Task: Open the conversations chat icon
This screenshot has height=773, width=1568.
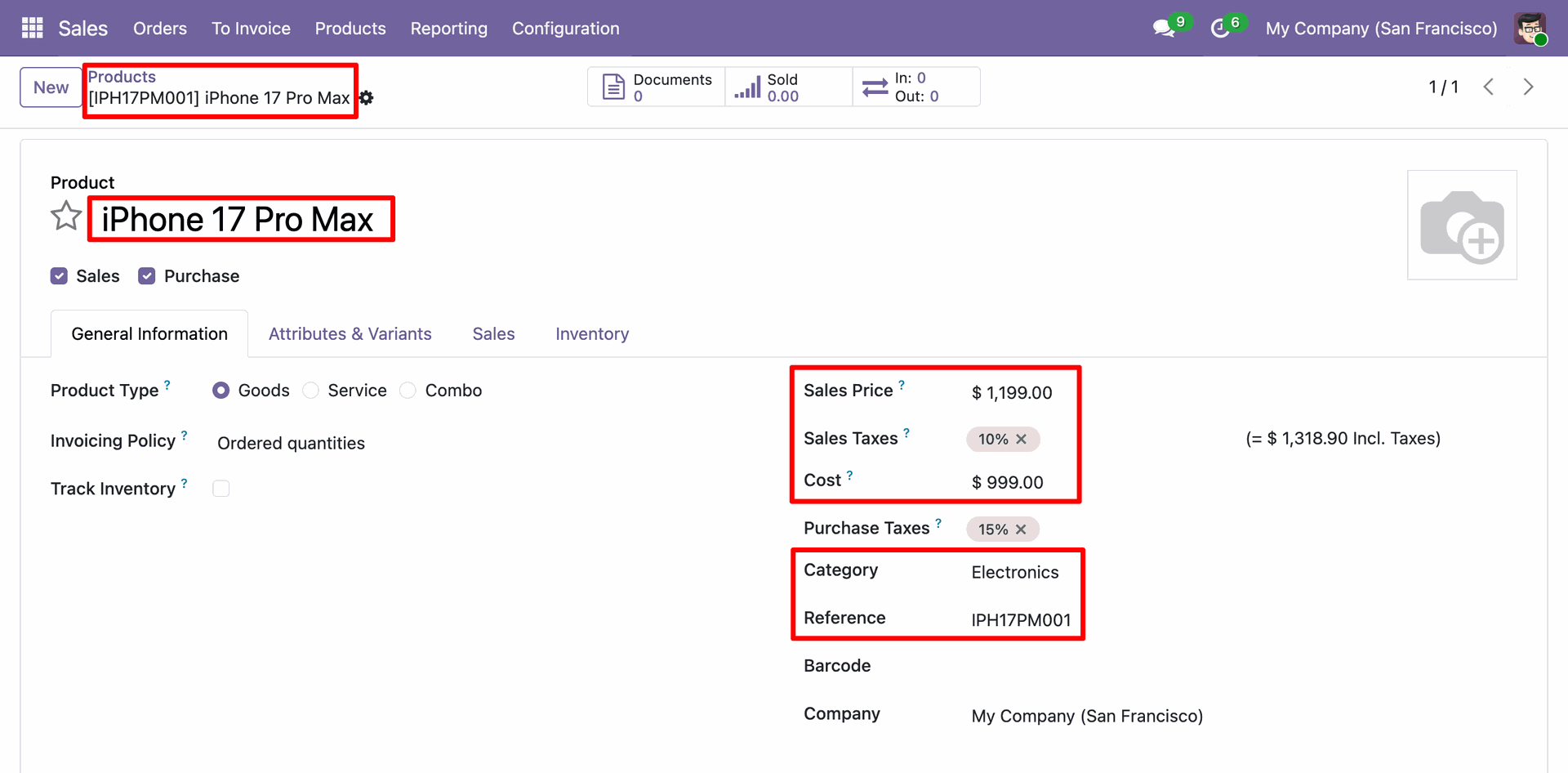Action: pyautogui.click(x=1164, y=29)
